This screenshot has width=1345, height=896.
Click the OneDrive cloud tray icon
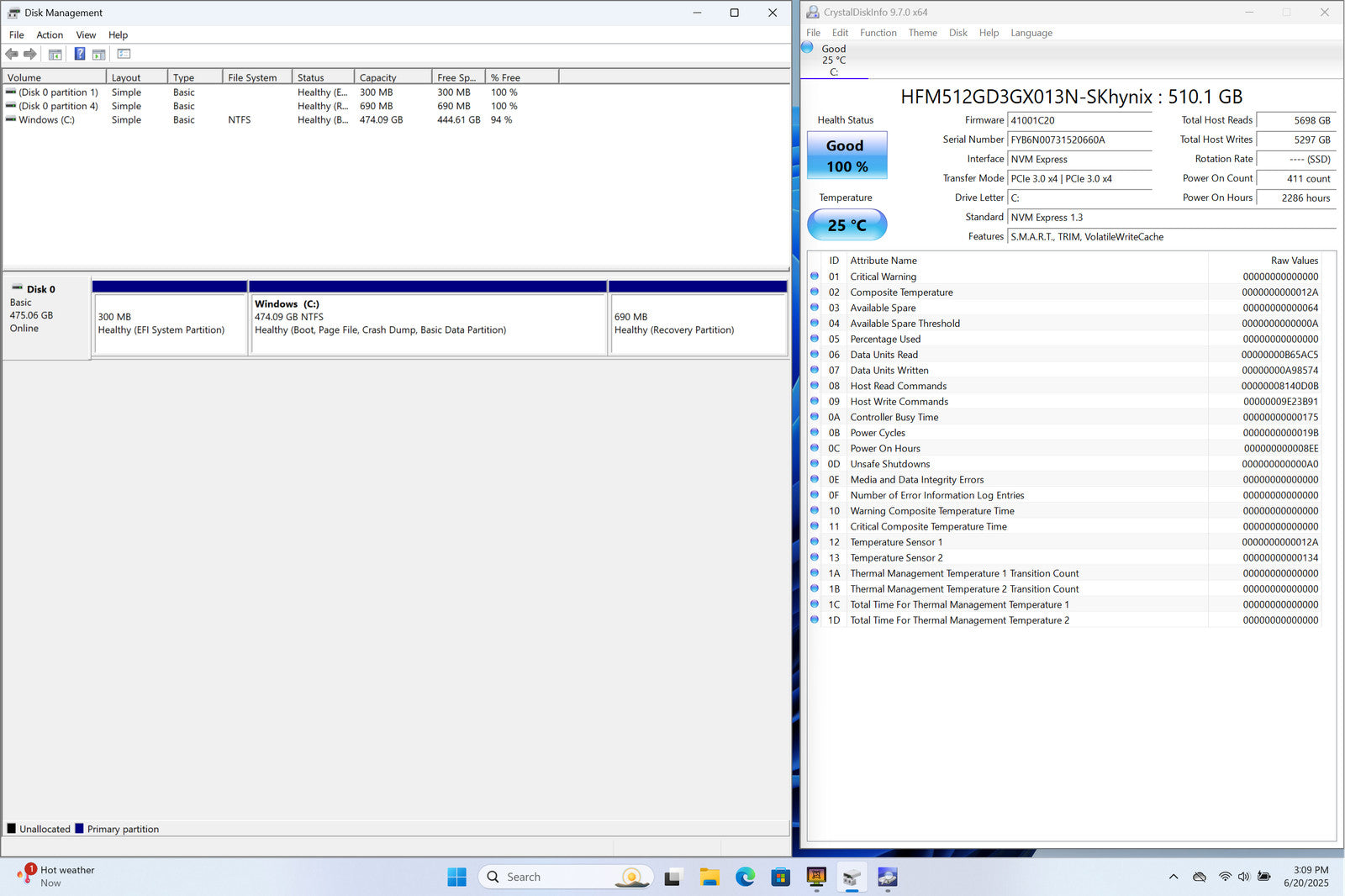click(x=1200, y=877)
